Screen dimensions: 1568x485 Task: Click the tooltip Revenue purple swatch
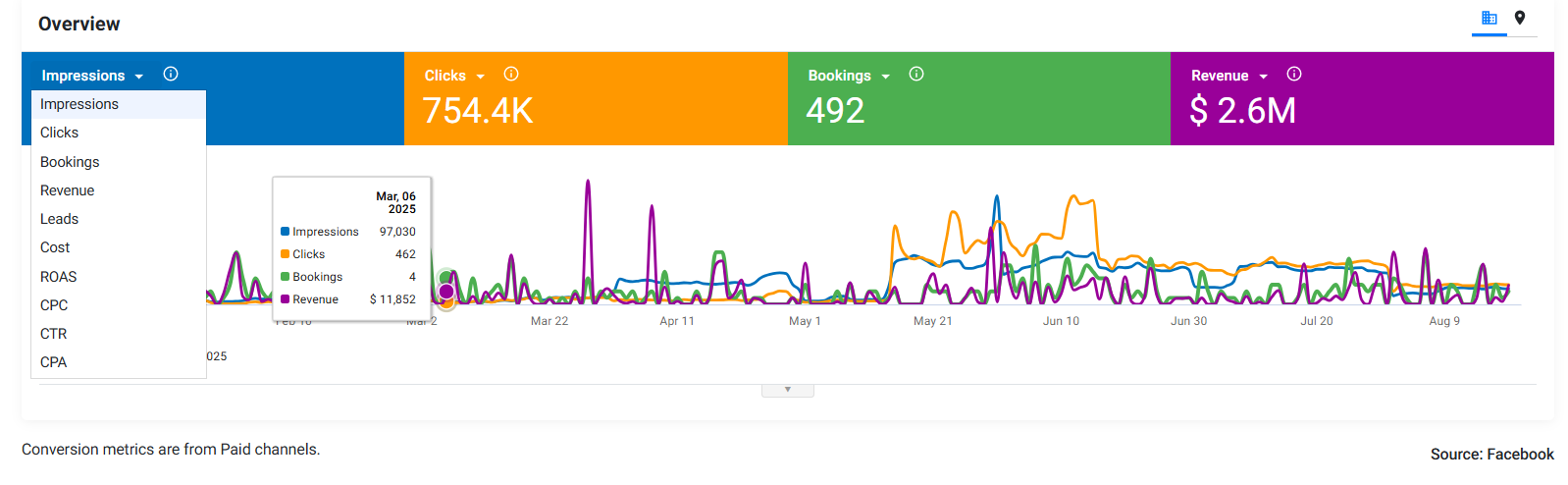(x=285, y=299)
